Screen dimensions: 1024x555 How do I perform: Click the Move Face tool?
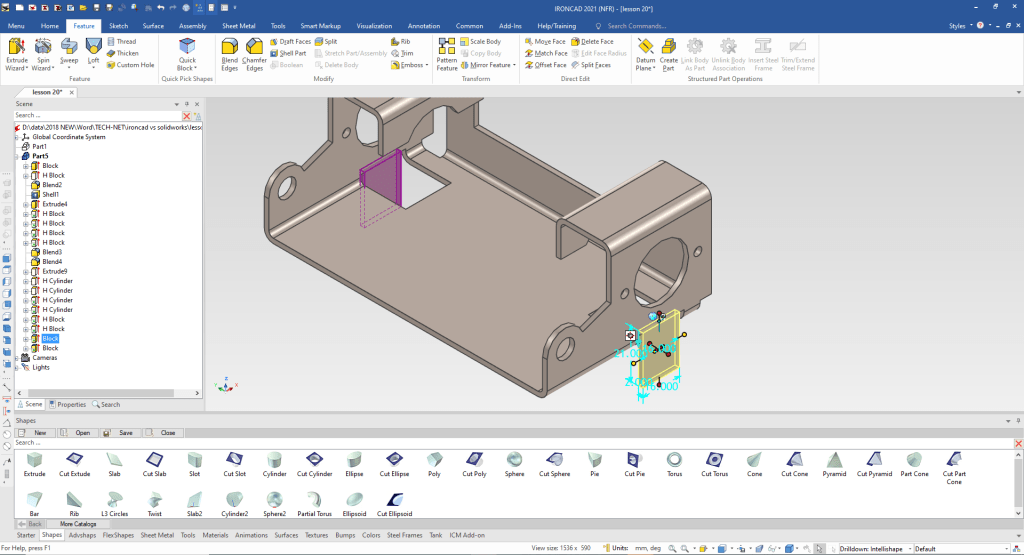coord(545,42)
